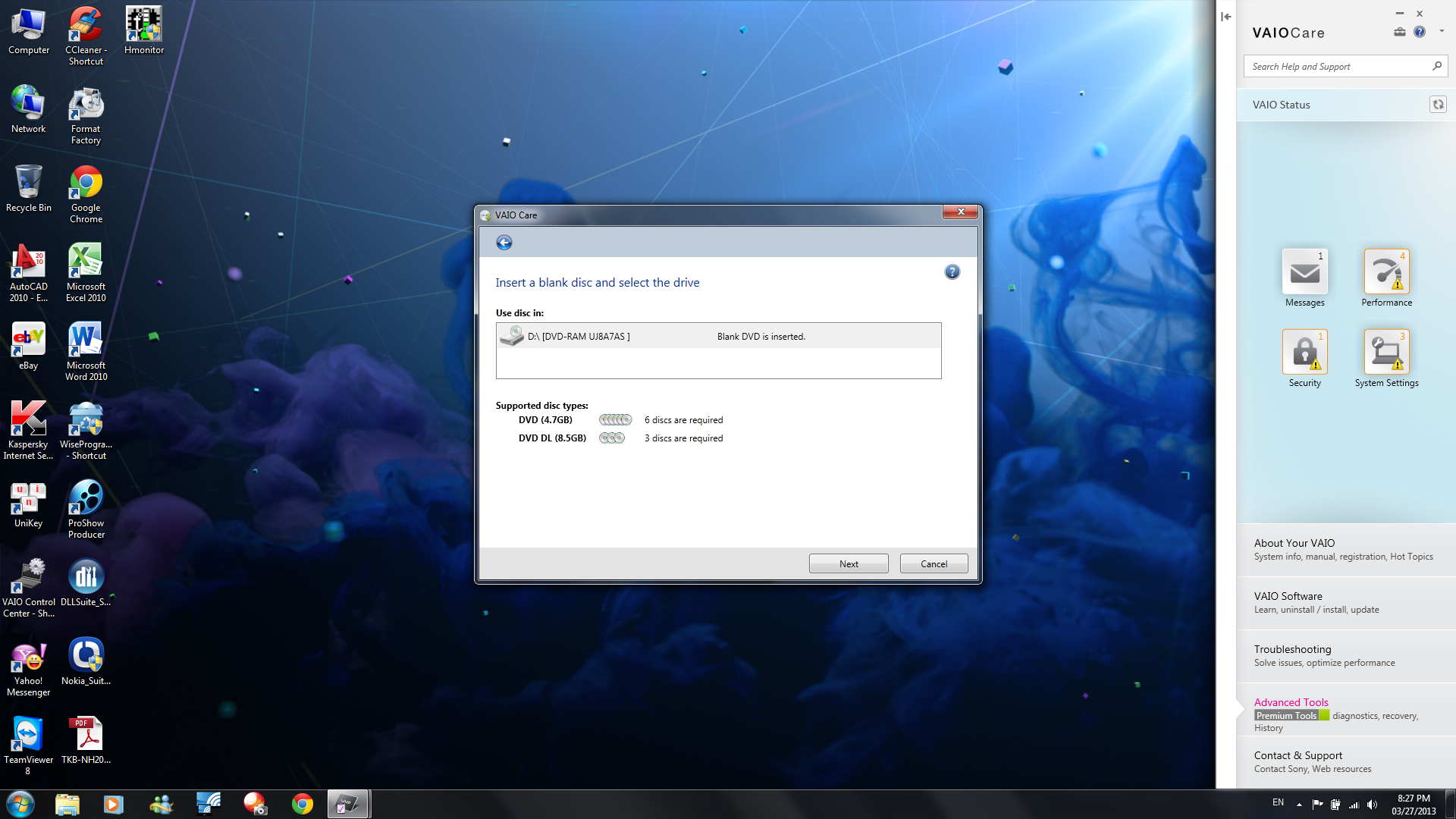Open the Network desktop icon

(29, 111)
